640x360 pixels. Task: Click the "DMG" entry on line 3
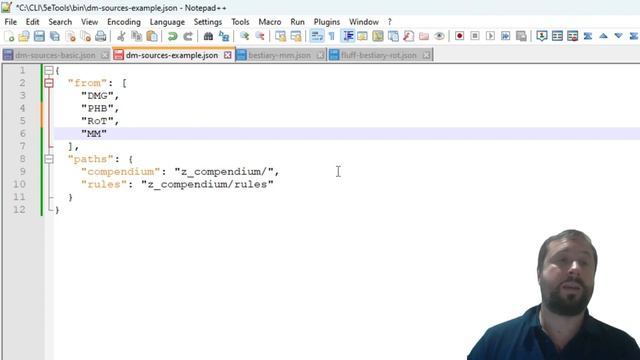point(97,96)
